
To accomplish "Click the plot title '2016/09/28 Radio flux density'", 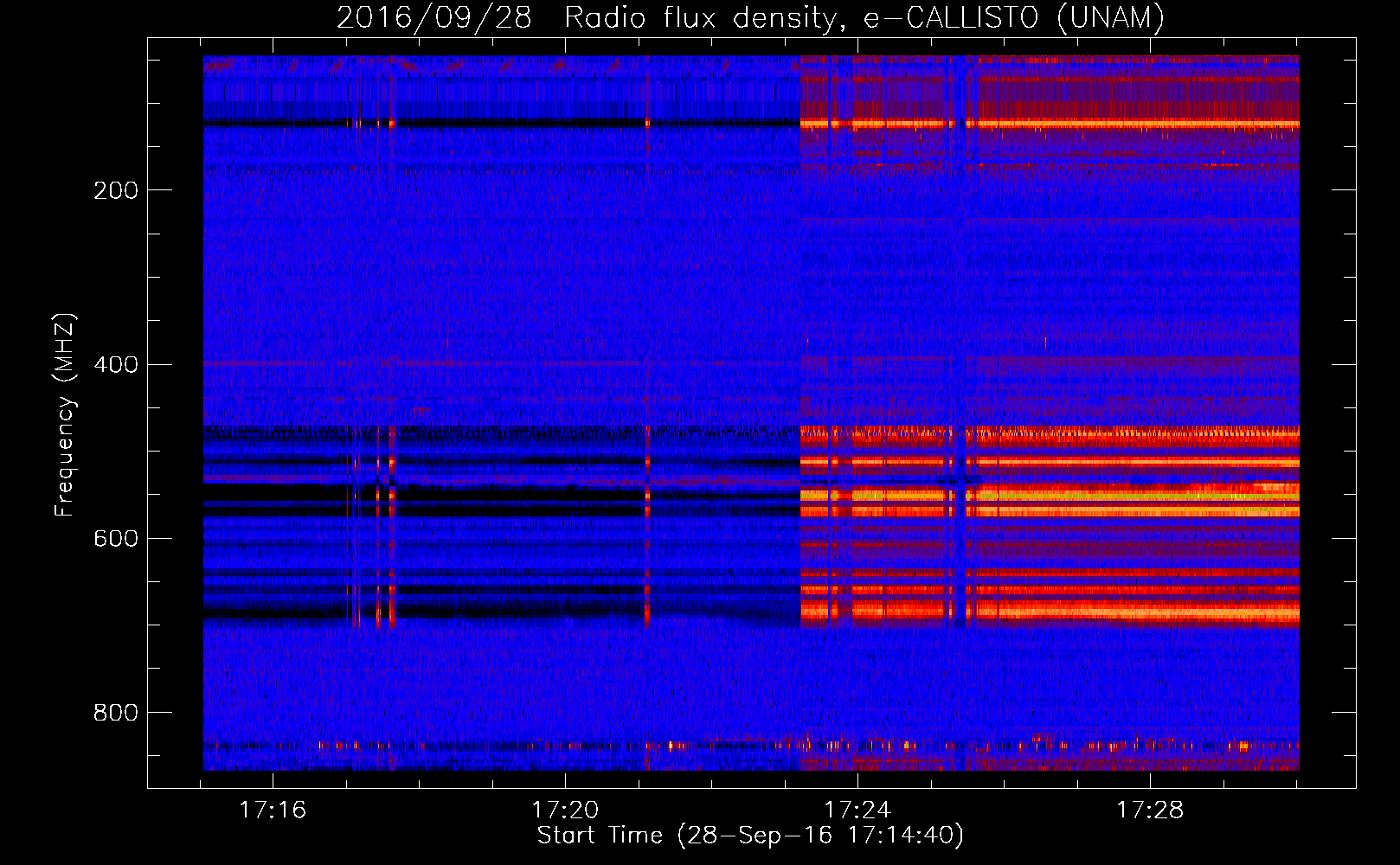I will click(x=751, y=18).
